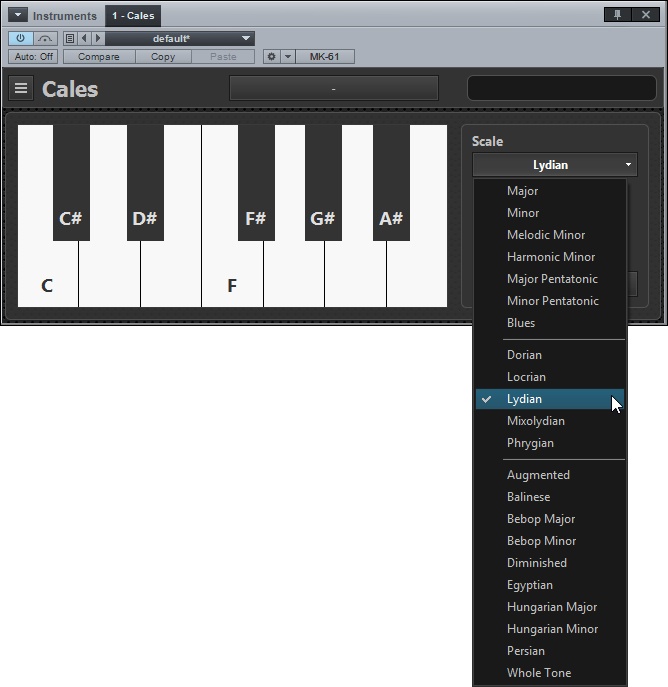This screenshot has height=687, width=668.
Task: Select the Blues scale
Action: [x=550, y=323]
